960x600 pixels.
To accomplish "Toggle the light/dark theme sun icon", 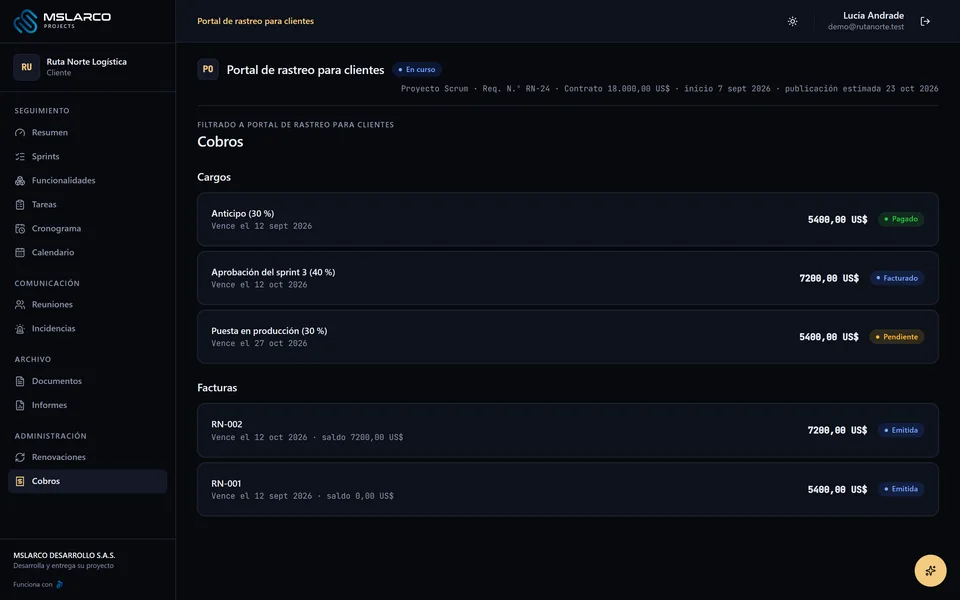I will [x=792, y=21].
